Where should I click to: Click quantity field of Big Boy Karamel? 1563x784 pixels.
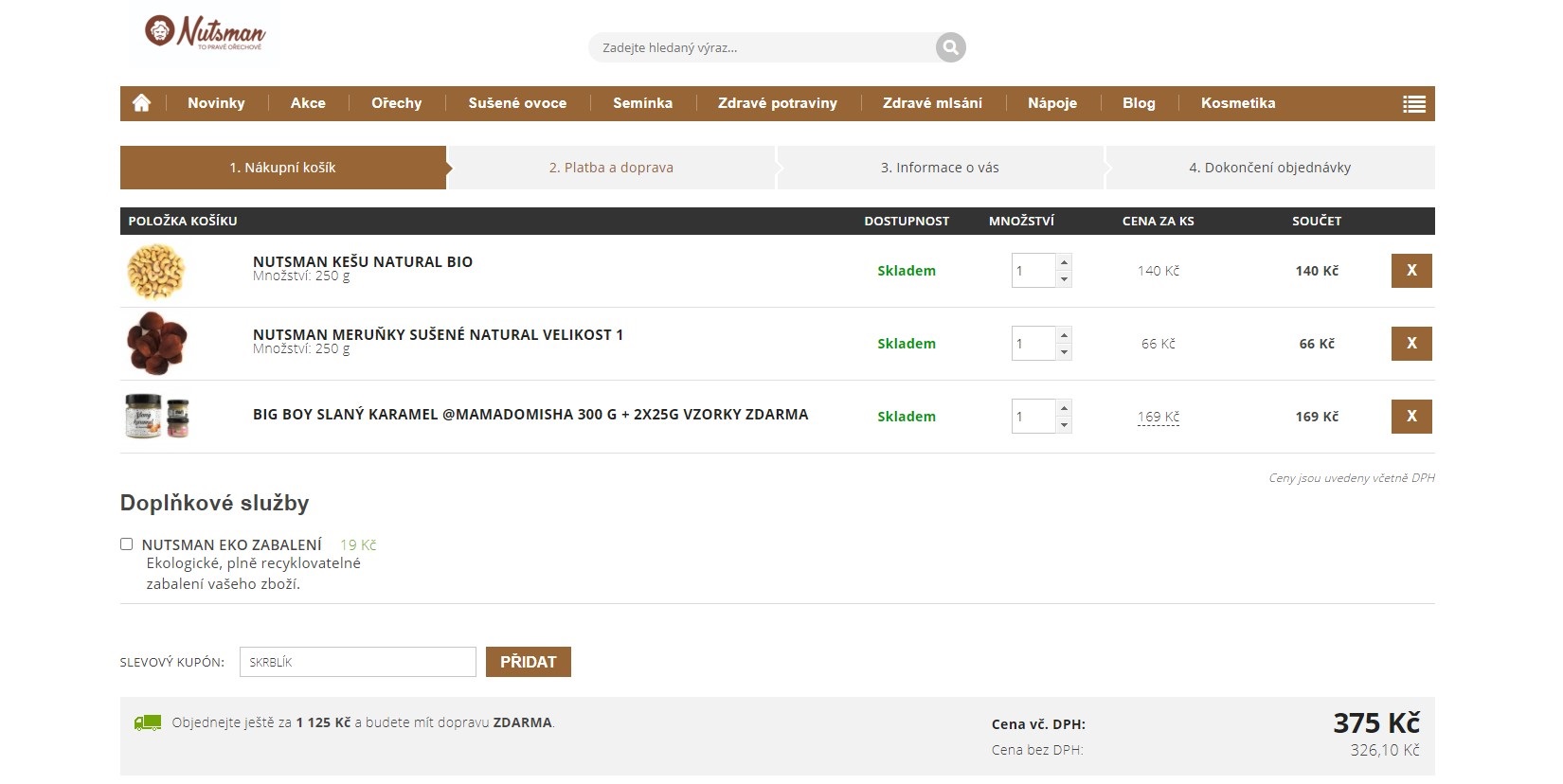tap(1033, 417)
